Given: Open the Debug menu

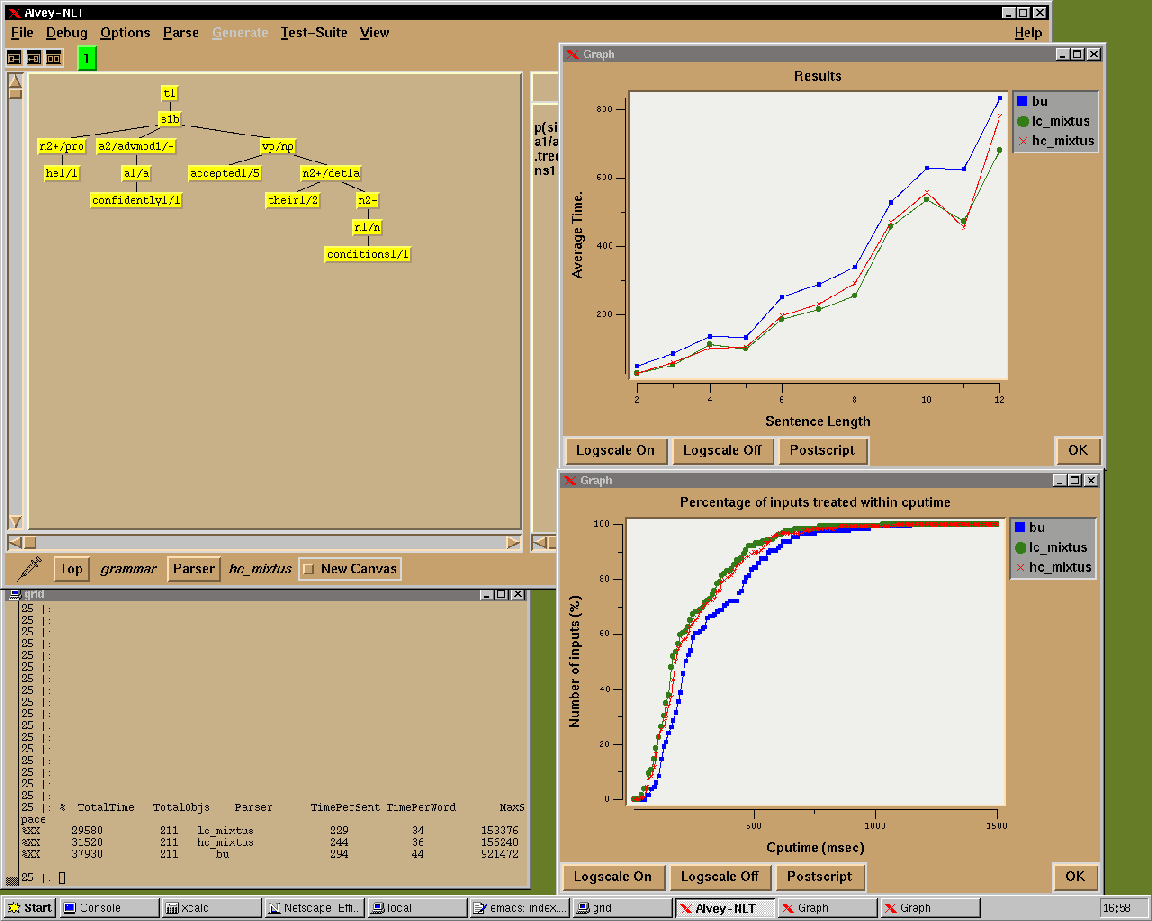Looking at the screenshot, I should tap(67, 33).
